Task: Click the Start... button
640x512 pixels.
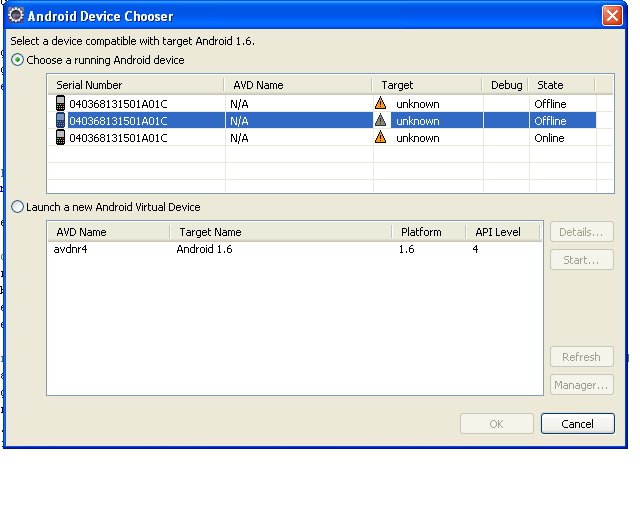Action: point(582,260)
